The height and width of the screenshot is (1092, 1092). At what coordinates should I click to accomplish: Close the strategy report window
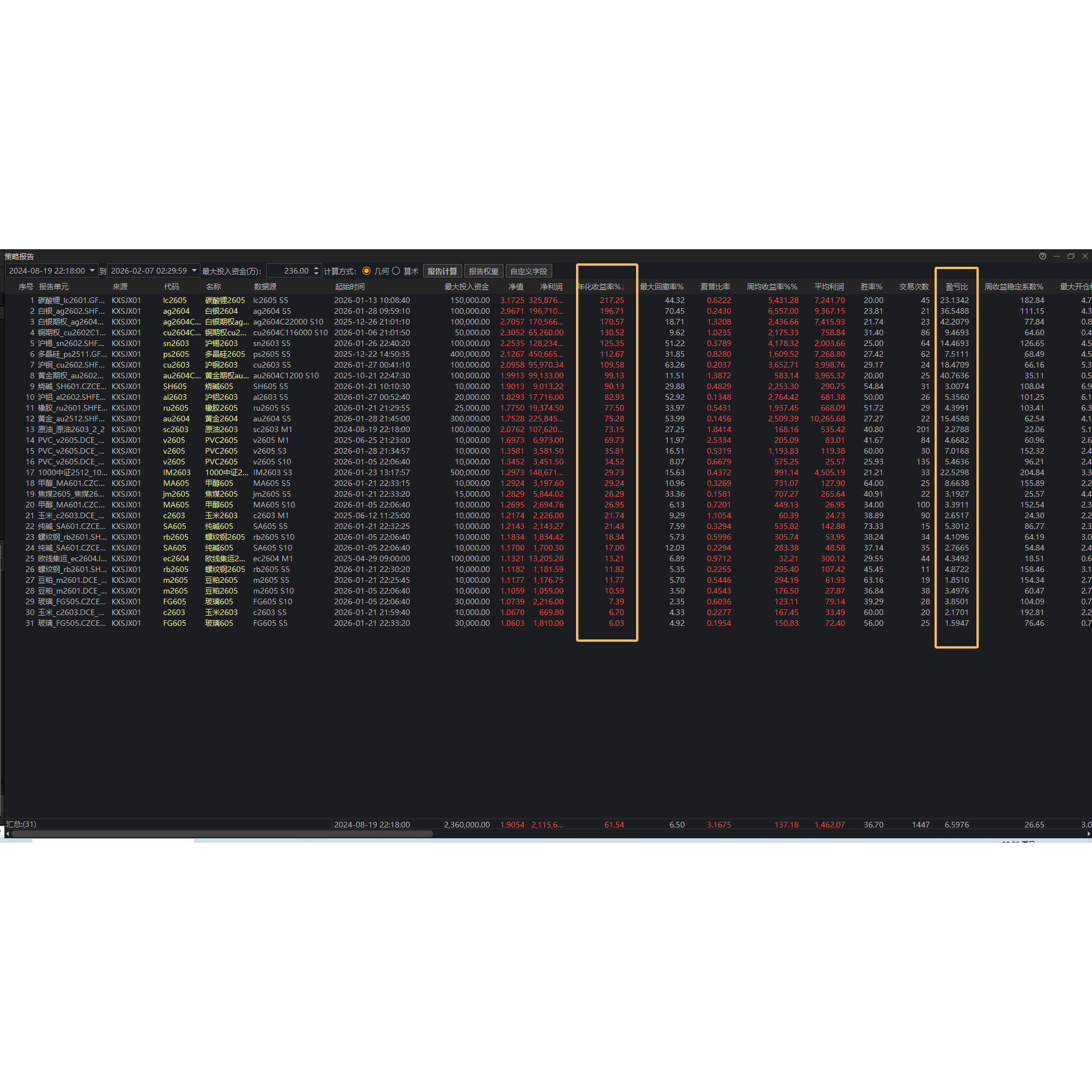point(1085,256)
